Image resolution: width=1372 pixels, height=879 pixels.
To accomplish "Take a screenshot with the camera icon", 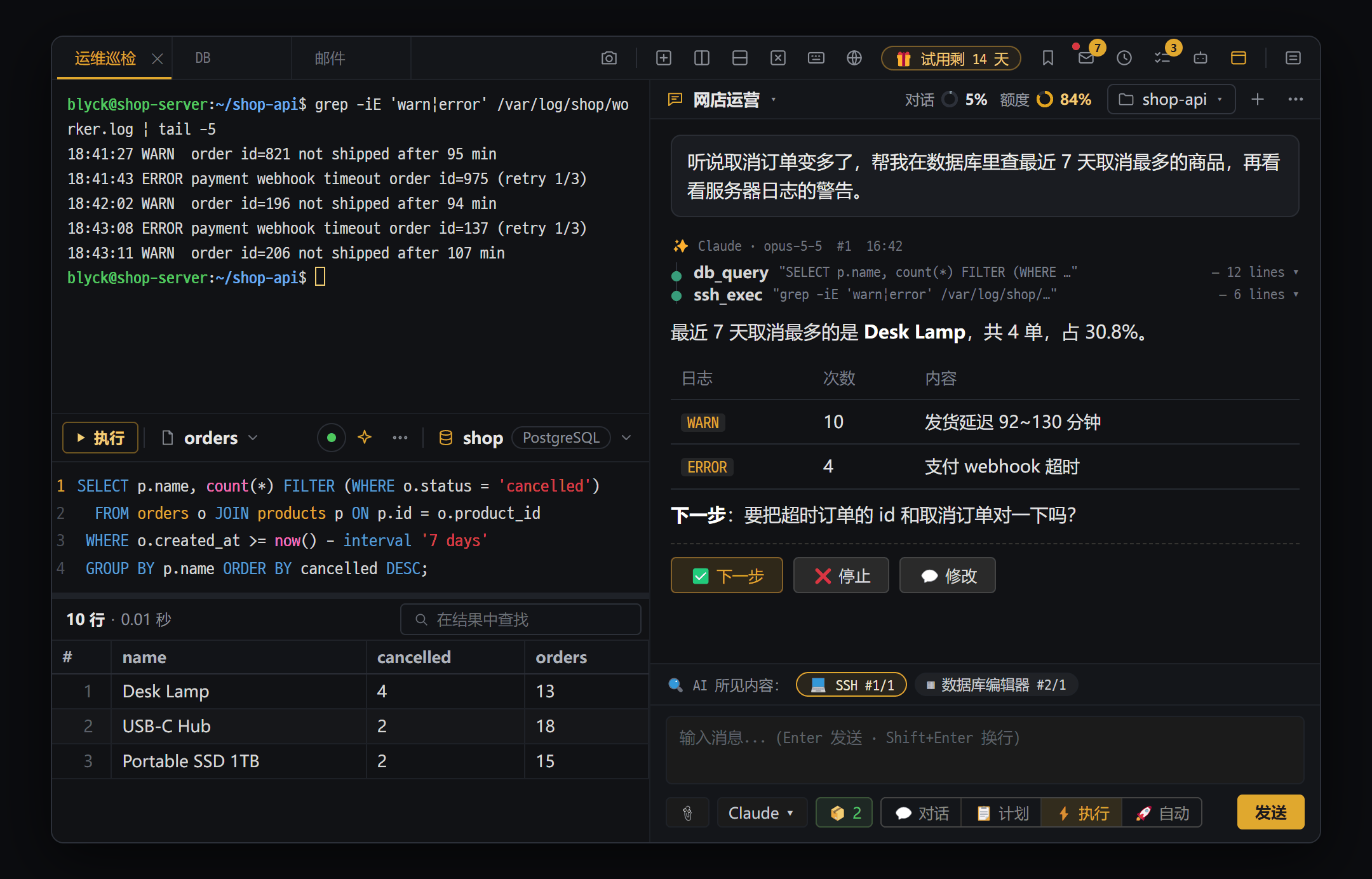I will pos(609,58).
